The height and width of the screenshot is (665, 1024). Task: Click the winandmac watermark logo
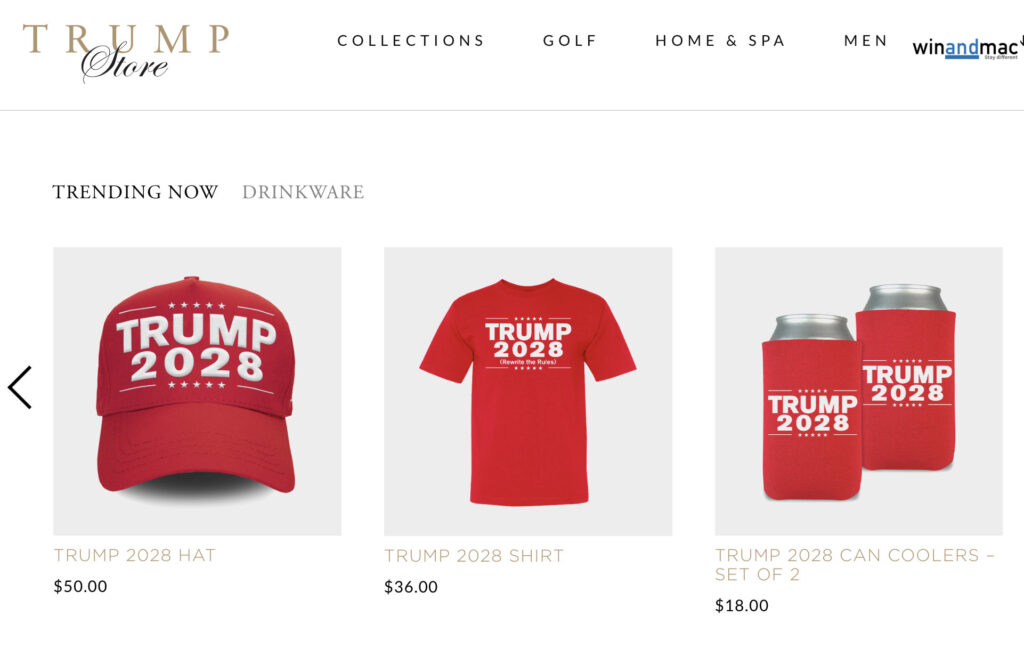[967, 47]
